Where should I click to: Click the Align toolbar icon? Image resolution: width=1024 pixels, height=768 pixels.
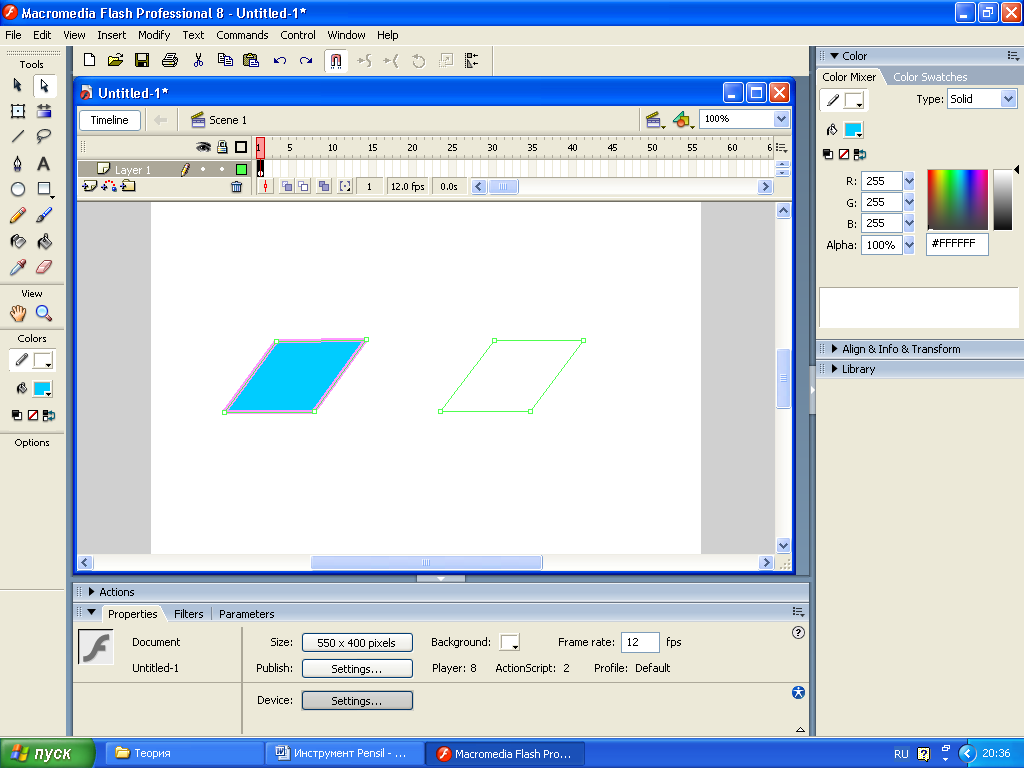[x=472, y=61]
